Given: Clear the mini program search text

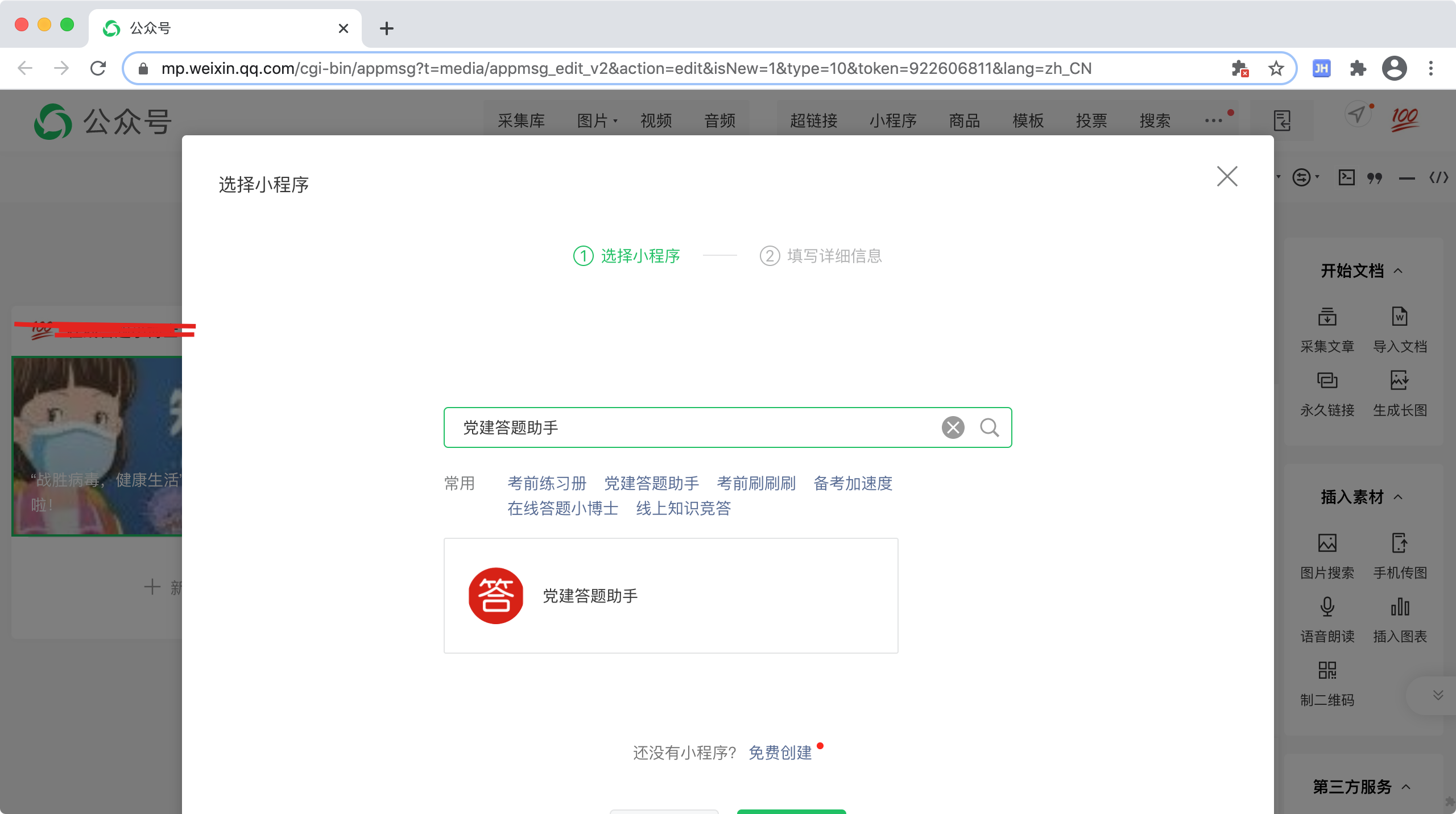Looking at the screenshot, I should (x=953, y=427).
